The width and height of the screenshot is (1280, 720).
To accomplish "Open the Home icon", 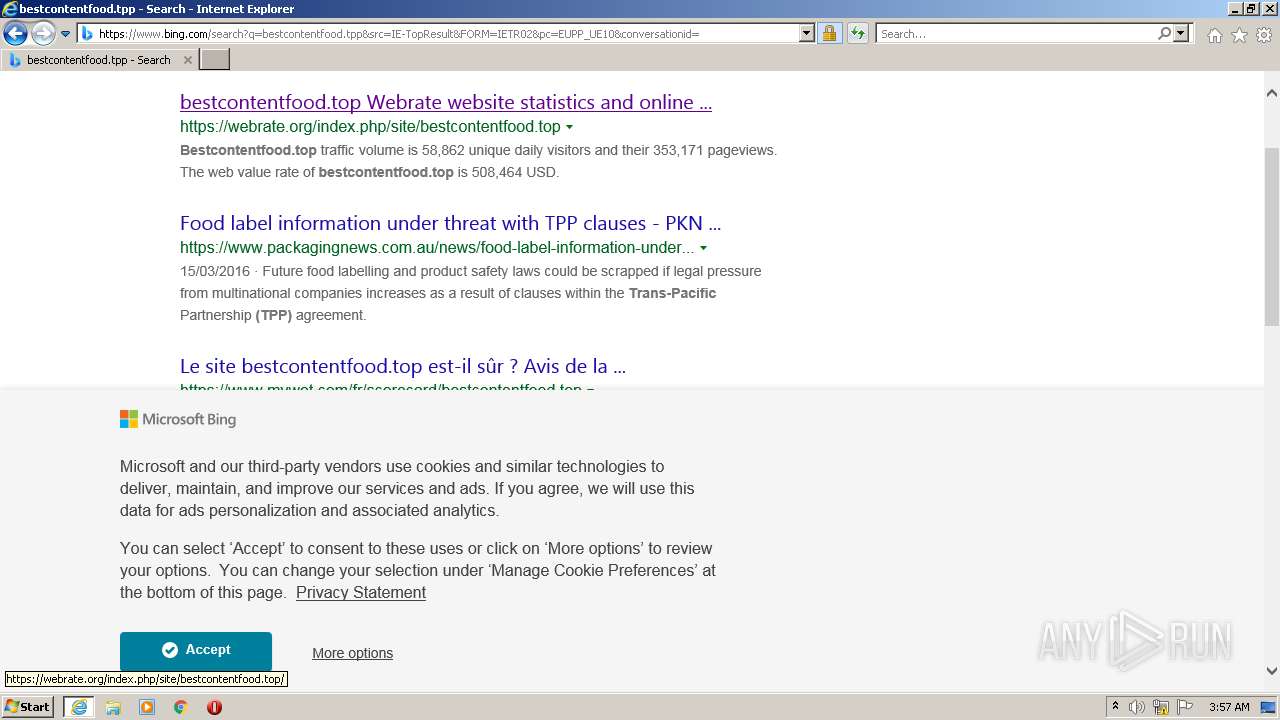I will pyautogui.click(x=1214, y=35).
